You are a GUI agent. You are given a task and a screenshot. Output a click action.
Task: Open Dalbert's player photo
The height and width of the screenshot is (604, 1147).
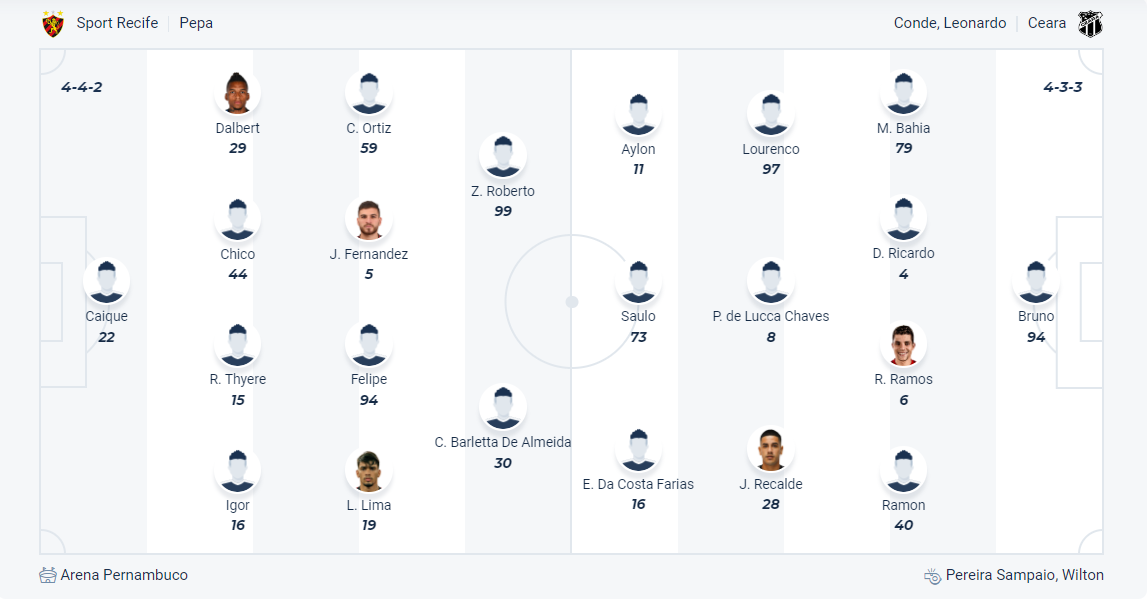tap(237, 94)
